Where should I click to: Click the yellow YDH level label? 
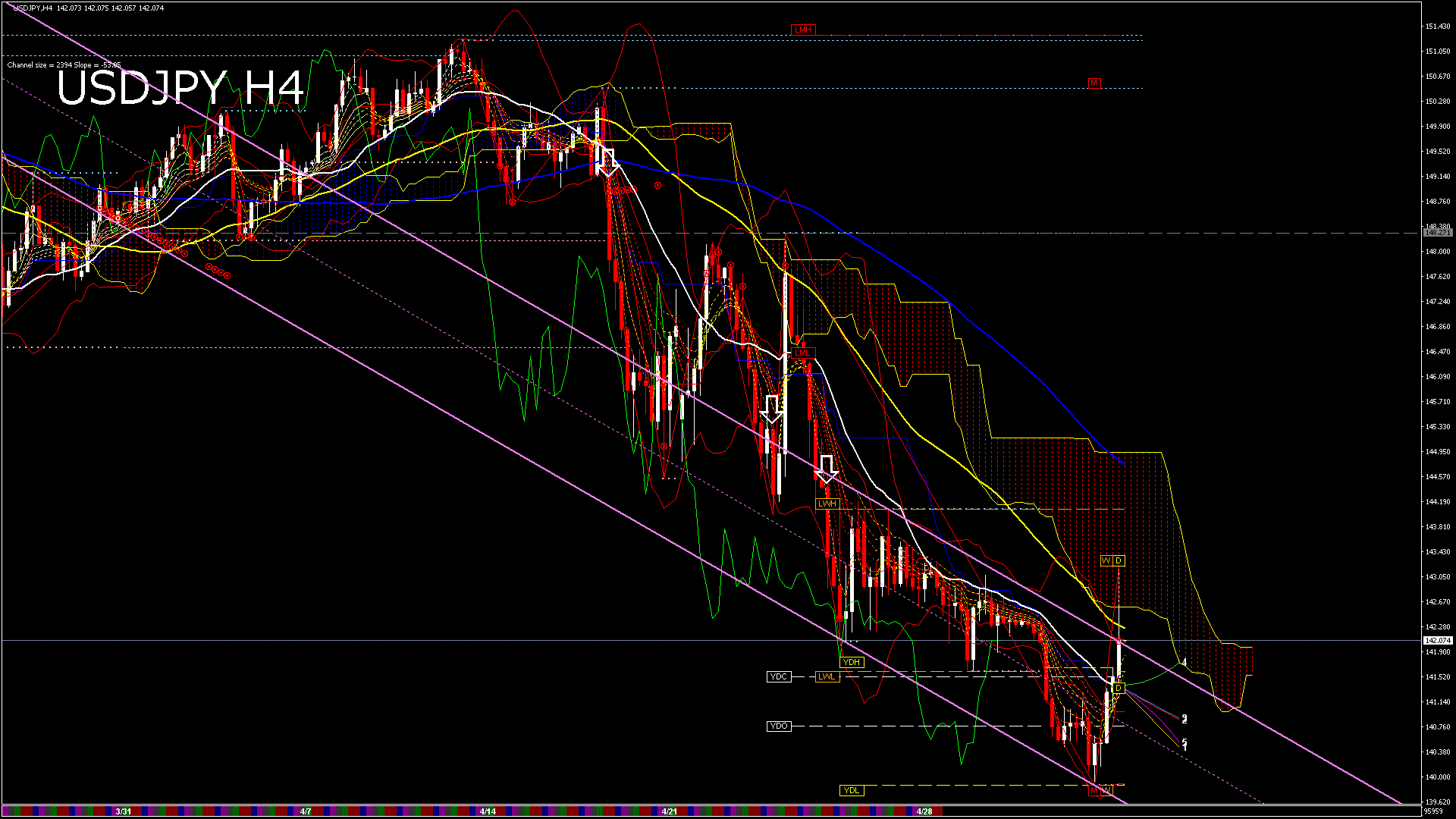pos(852,663)
